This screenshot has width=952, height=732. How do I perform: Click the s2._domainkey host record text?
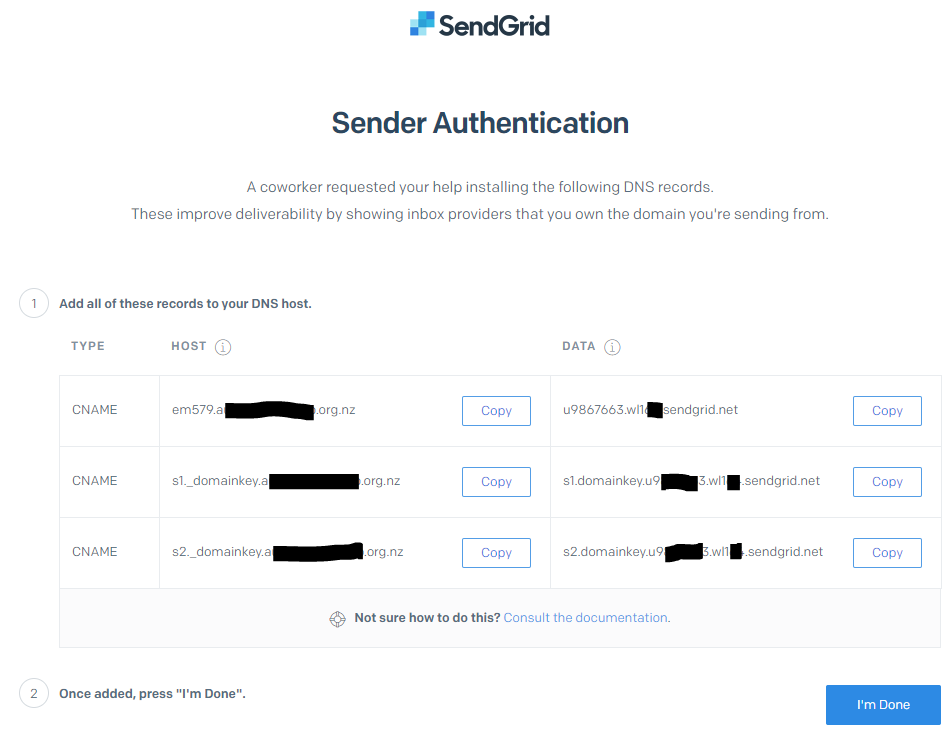287,552
